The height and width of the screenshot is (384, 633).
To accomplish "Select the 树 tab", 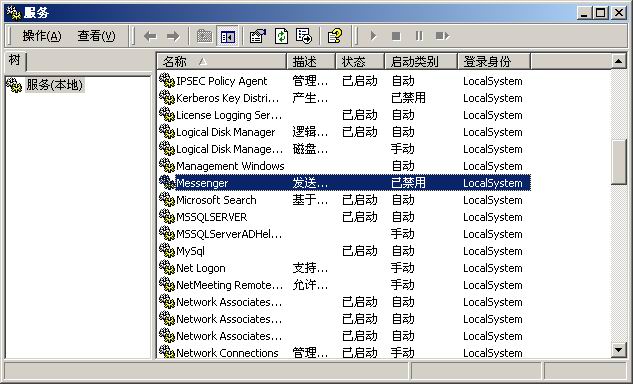I will pos(15,61).
